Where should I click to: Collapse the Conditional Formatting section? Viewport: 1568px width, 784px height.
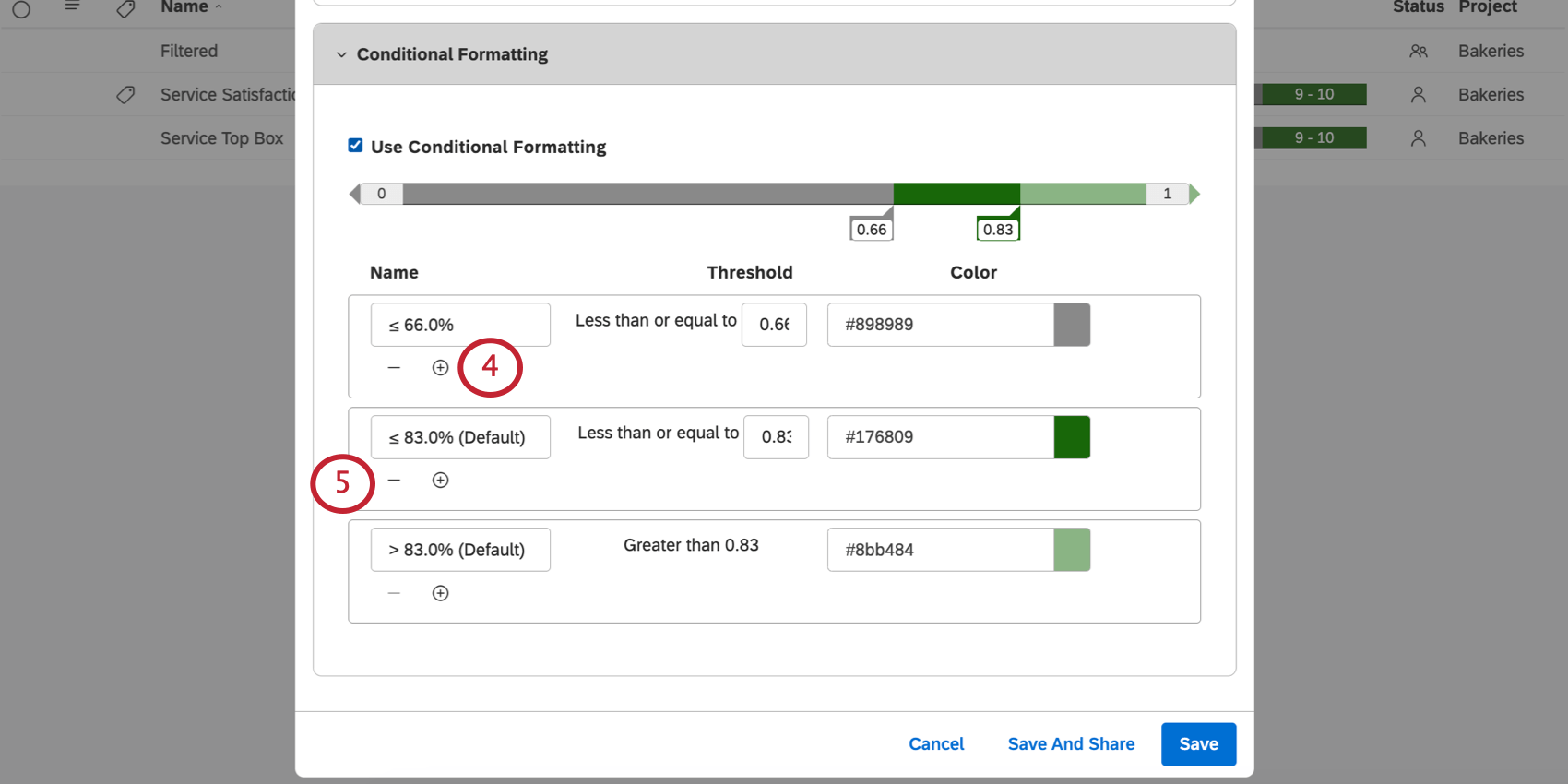coord(341,54)
